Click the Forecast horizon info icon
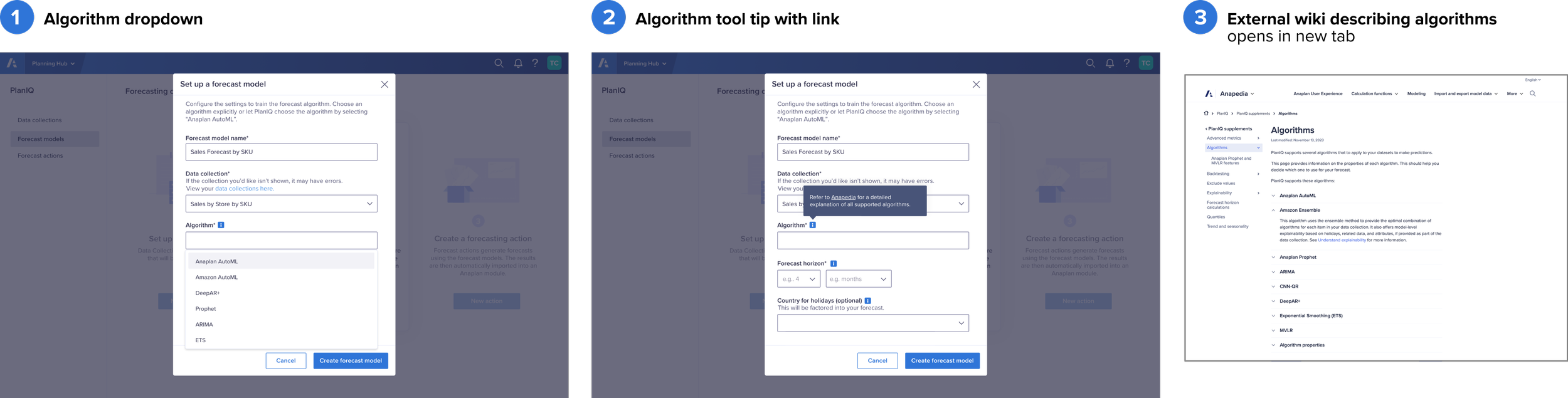1568x398 pixels. (x=834, y=264)
